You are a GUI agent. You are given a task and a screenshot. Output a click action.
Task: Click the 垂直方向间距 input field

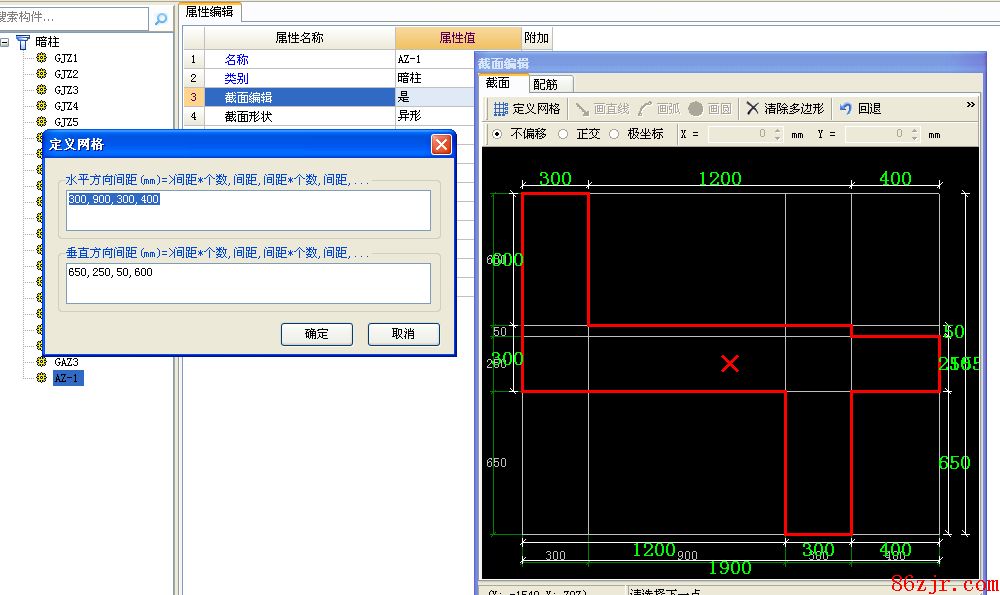[248, 283]
